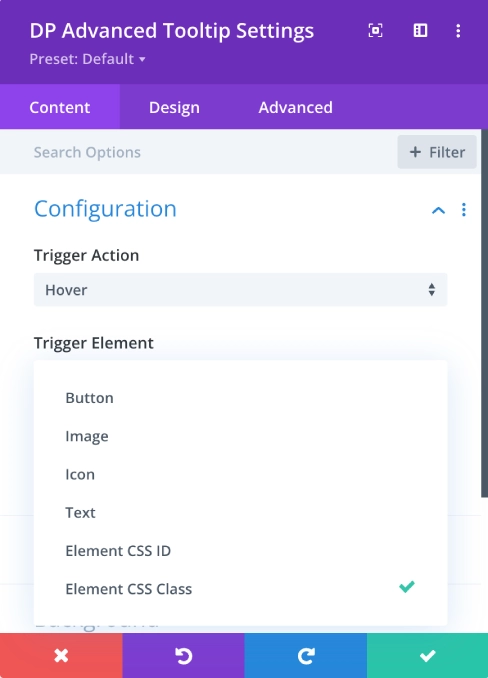Click the Filter button
Image resolution: width=488 pixels, height=678 pixels.
tap(437, 152)
